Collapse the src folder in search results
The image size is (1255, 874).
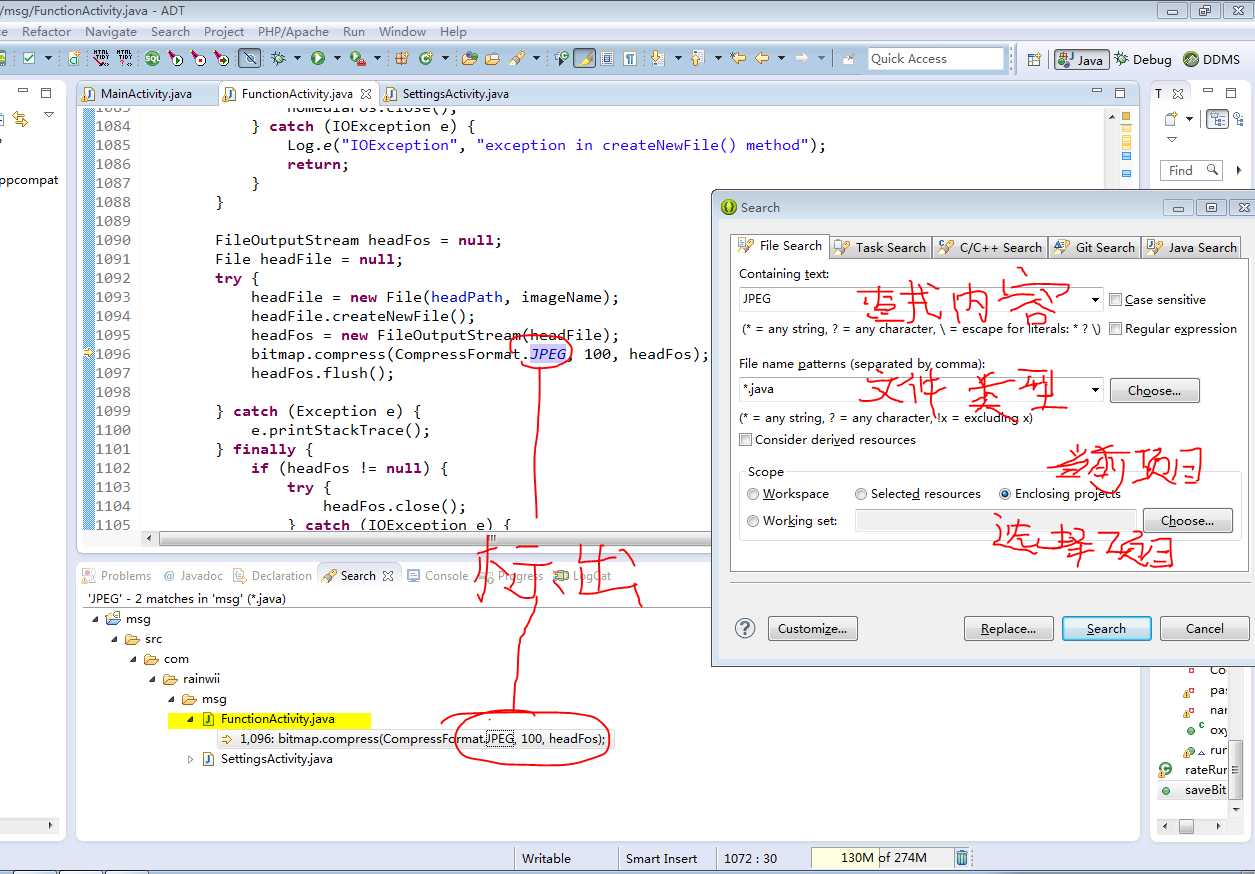[x=116, y=639]
